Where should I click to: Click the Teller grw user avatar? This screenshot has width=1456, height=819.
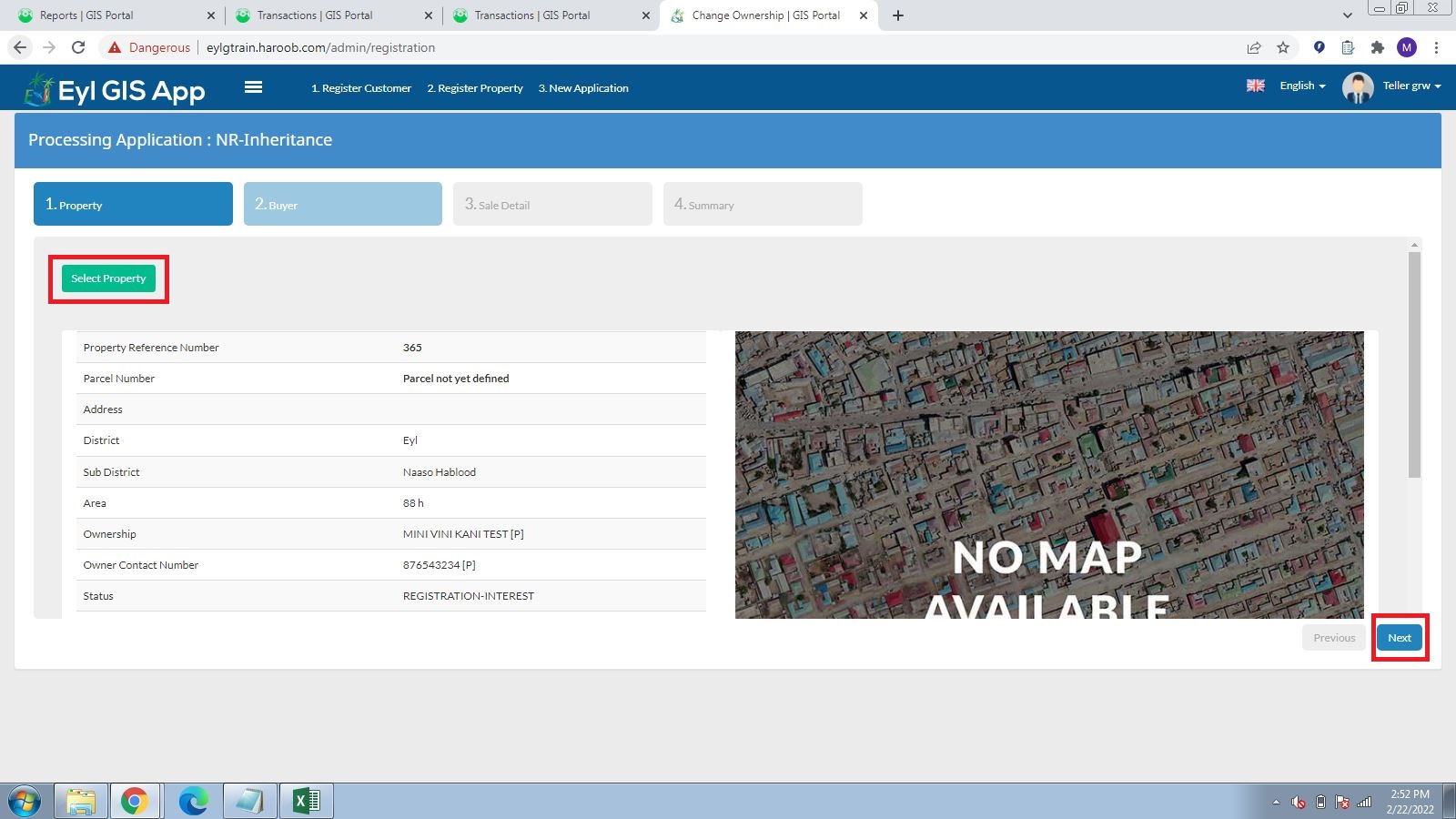1357,87
